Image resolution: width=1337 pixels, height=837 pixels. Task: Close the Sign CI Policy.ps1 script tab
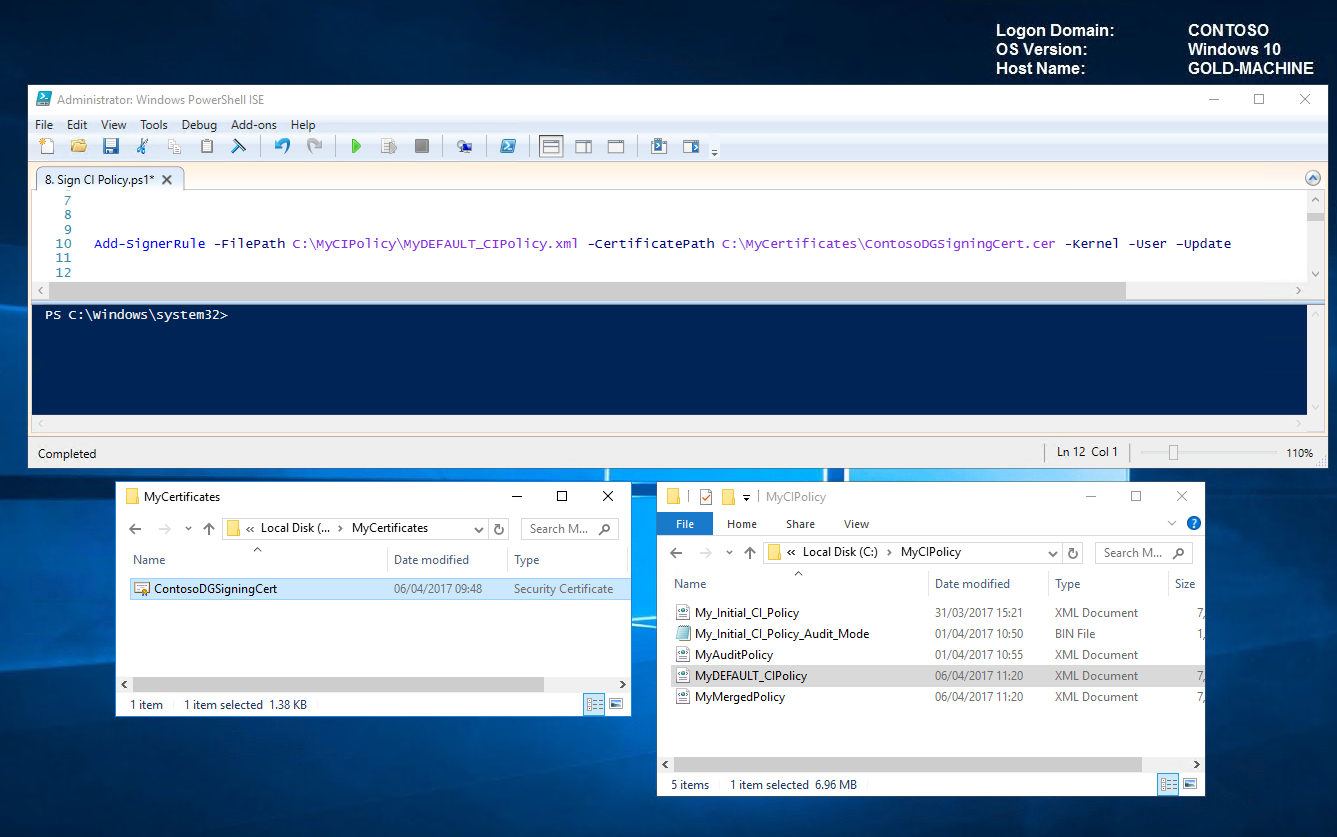(x=167, y=180)
